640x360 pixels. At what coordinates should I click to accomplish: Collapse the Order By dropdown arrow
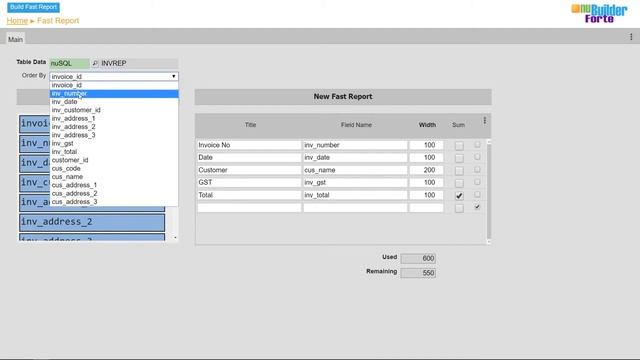tap(173, 76)
